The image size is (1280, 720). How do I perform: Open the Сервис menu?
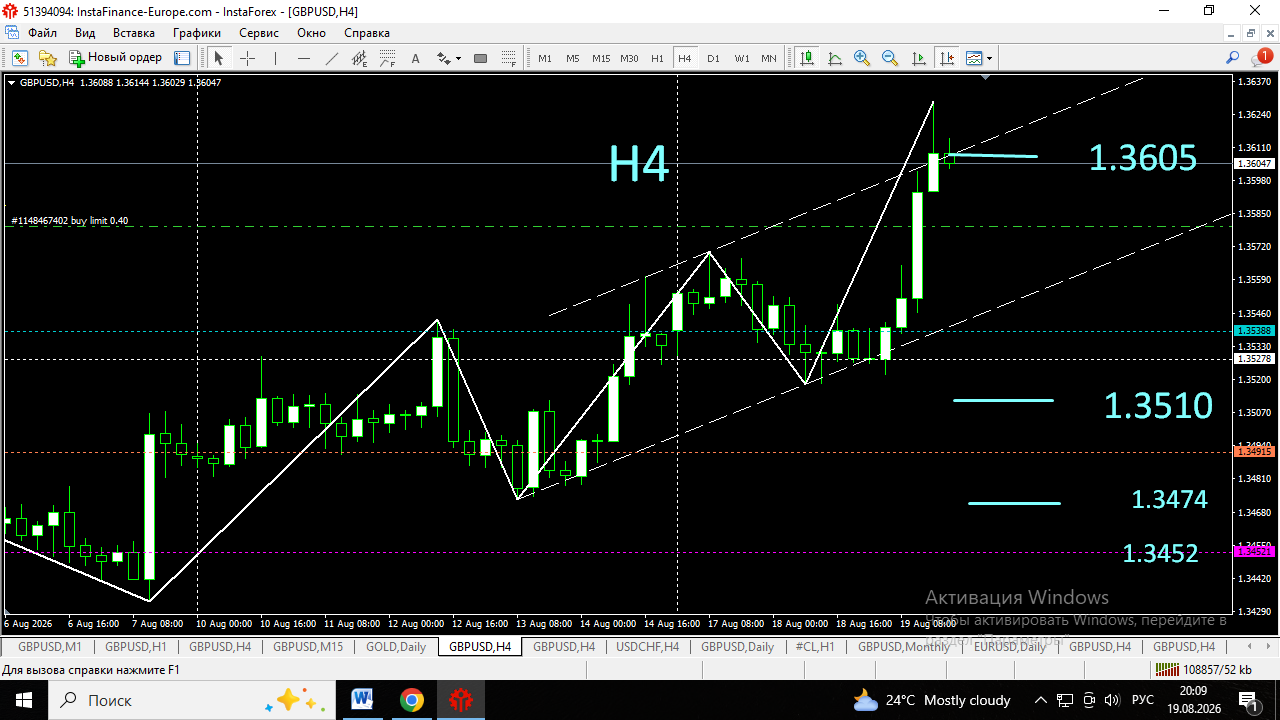tap(259, 33)
